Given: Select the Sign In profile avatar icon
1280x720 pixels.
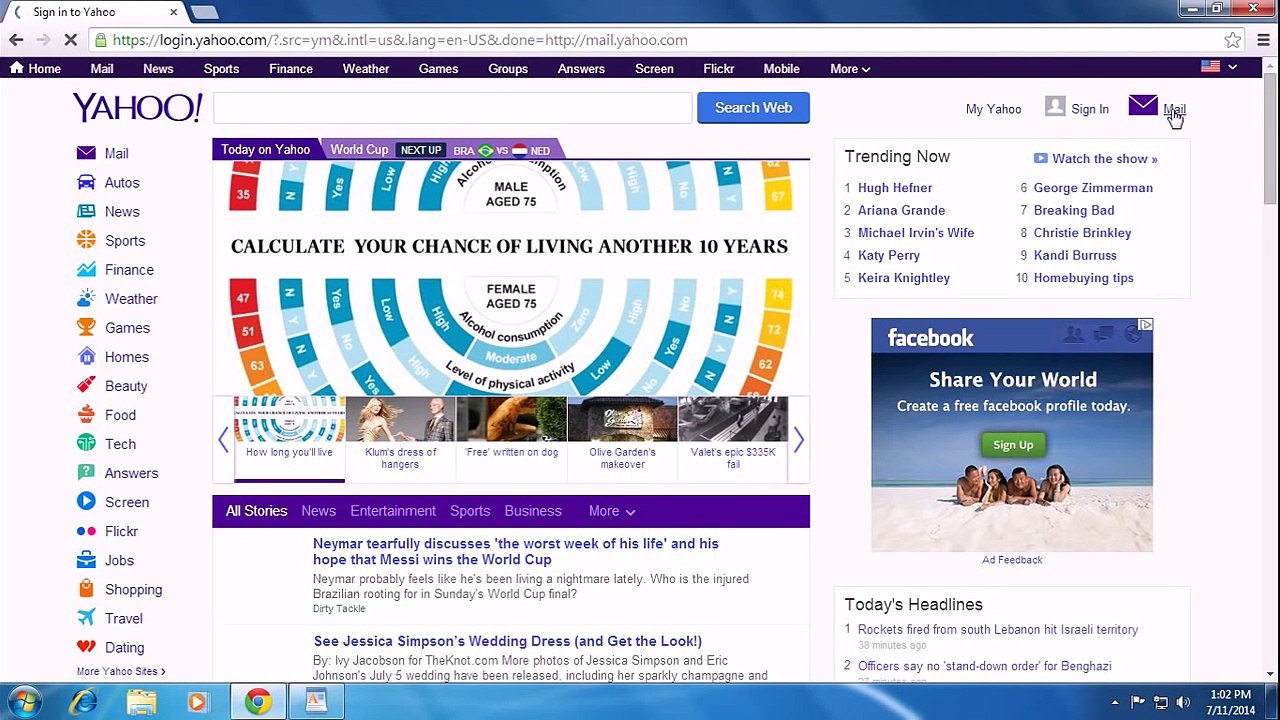Looking at the screenshot, I should [x=1055, y=106].
